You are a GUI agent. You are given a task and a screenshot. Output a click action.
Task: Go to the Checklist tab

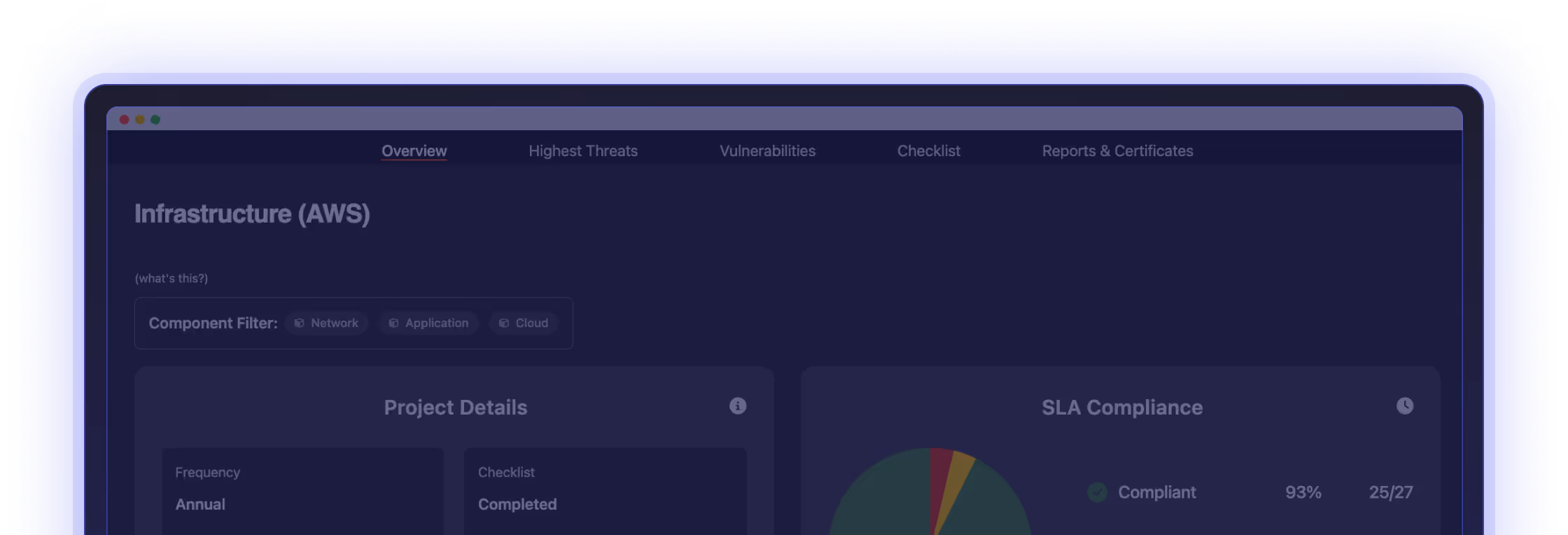point(929,151)
